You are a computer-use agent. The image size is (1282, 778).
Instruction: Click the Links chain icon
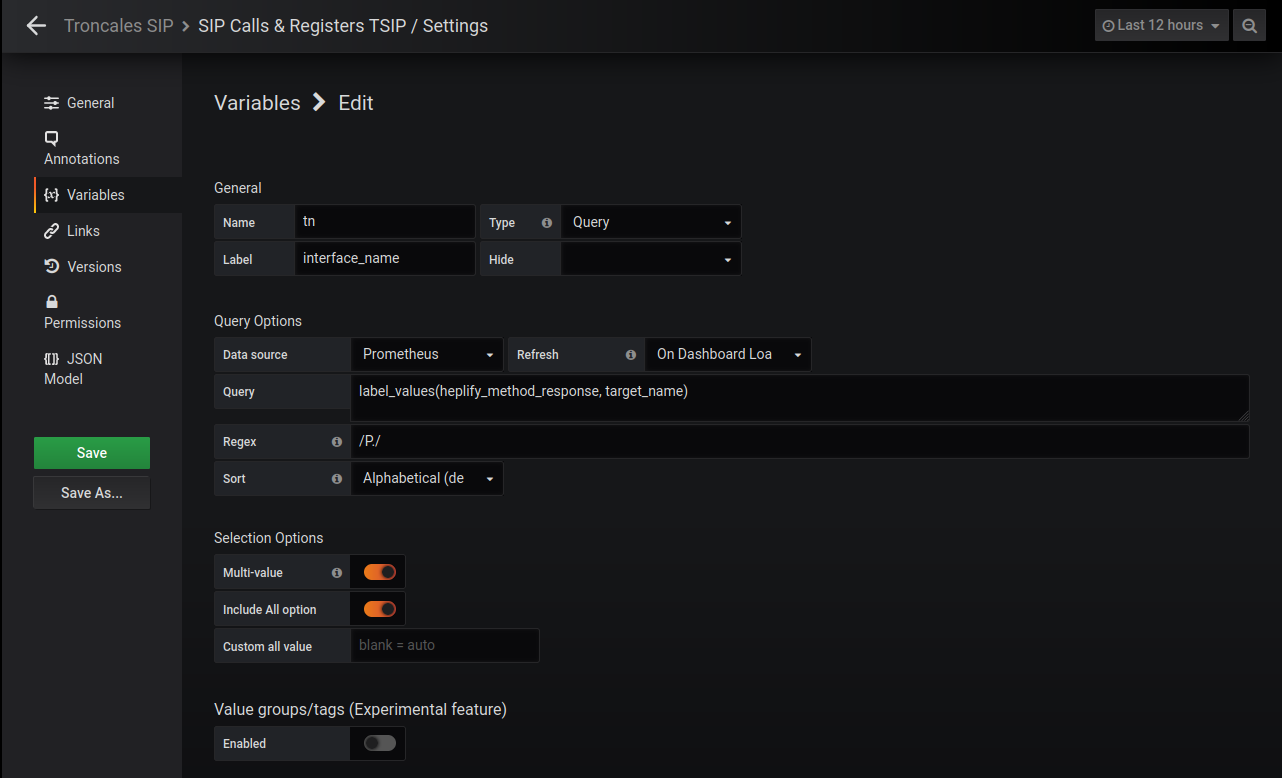52,231
